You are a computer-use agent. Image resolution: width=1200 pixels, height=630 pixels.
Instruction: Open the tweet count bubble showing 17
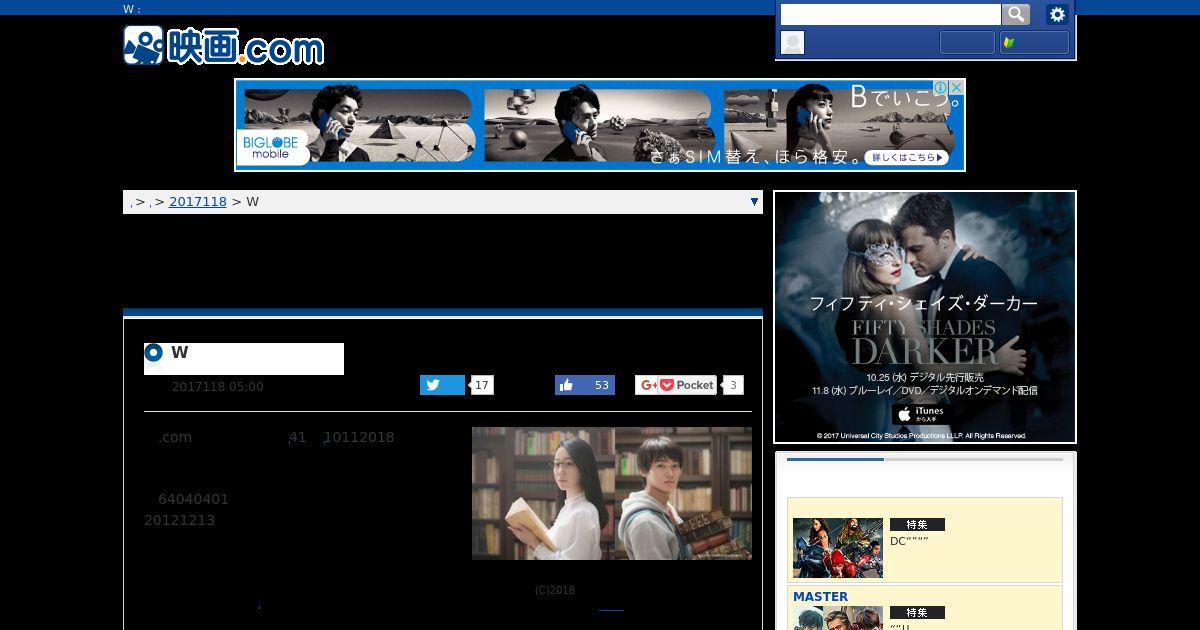(x=482, y=385)
